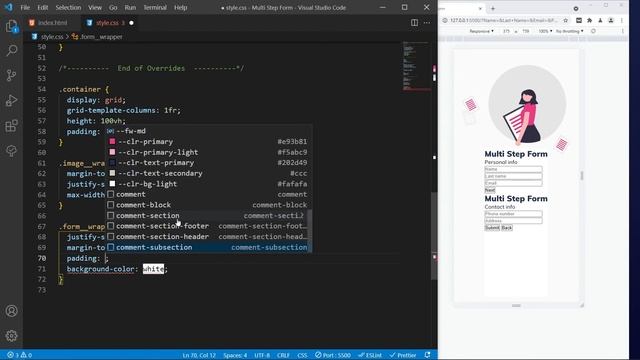
Task: Open the Terminal menu
Action: pos(155,7)
